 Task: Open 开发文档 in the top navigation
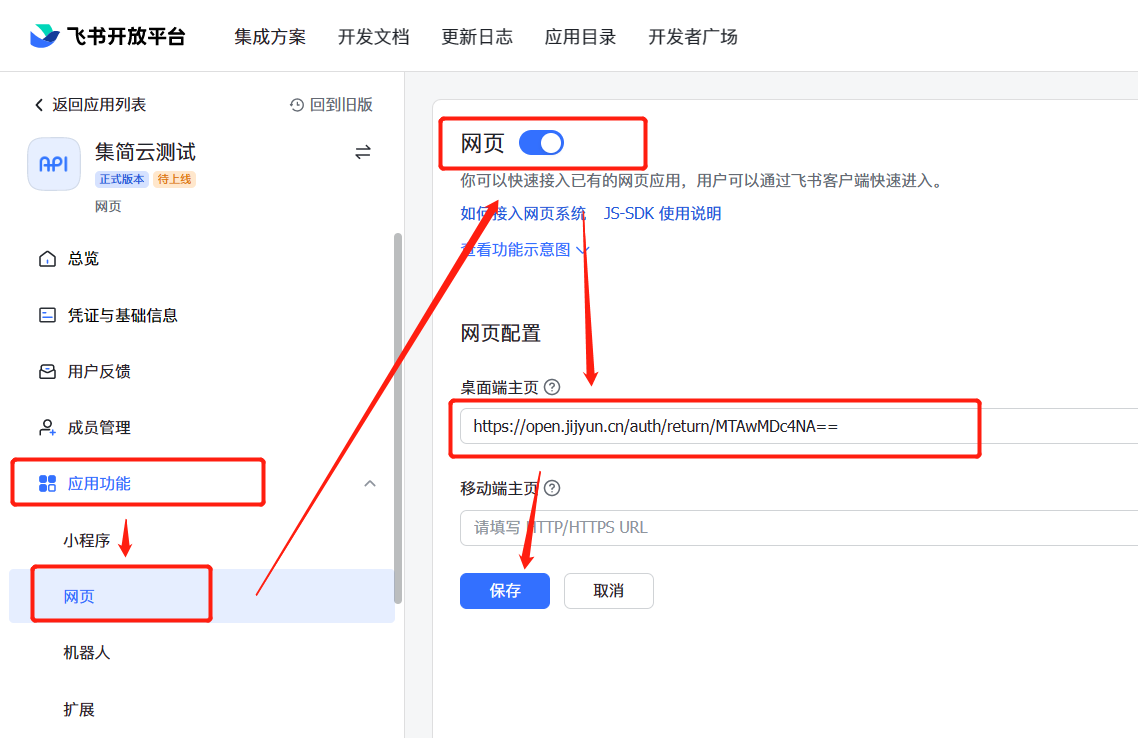374,36
